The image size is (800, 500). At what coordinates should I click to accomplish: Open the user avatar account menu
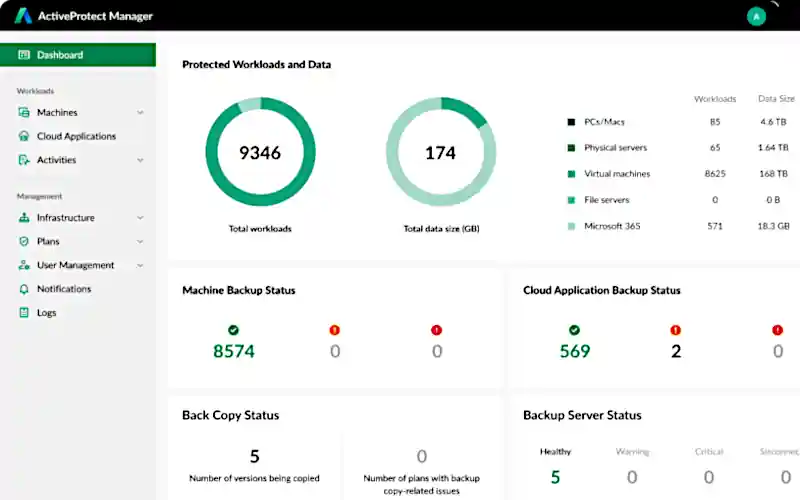pos(756,16)
